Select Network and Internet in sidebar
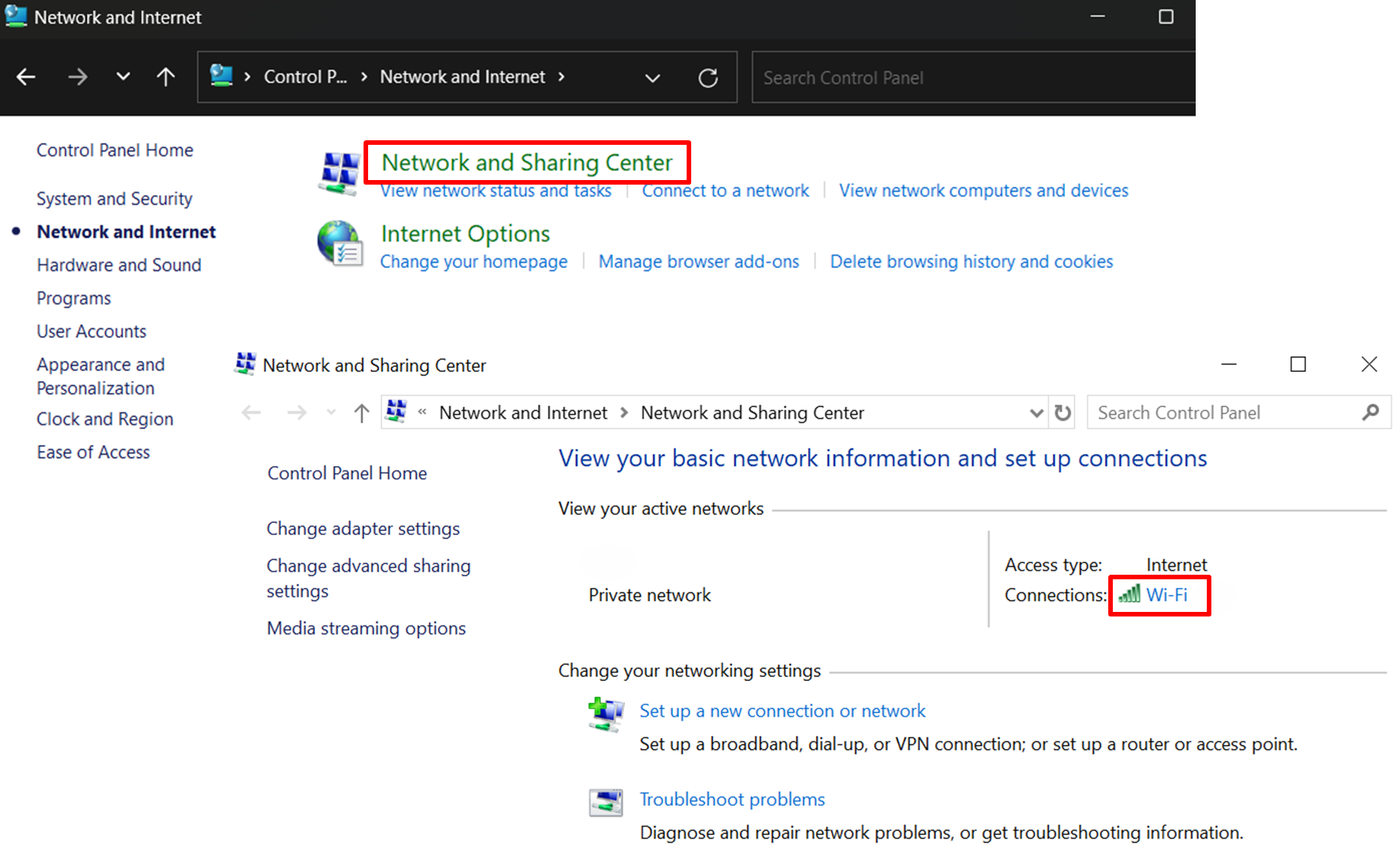The image size is (1400, 867). [x=126, y=232]
